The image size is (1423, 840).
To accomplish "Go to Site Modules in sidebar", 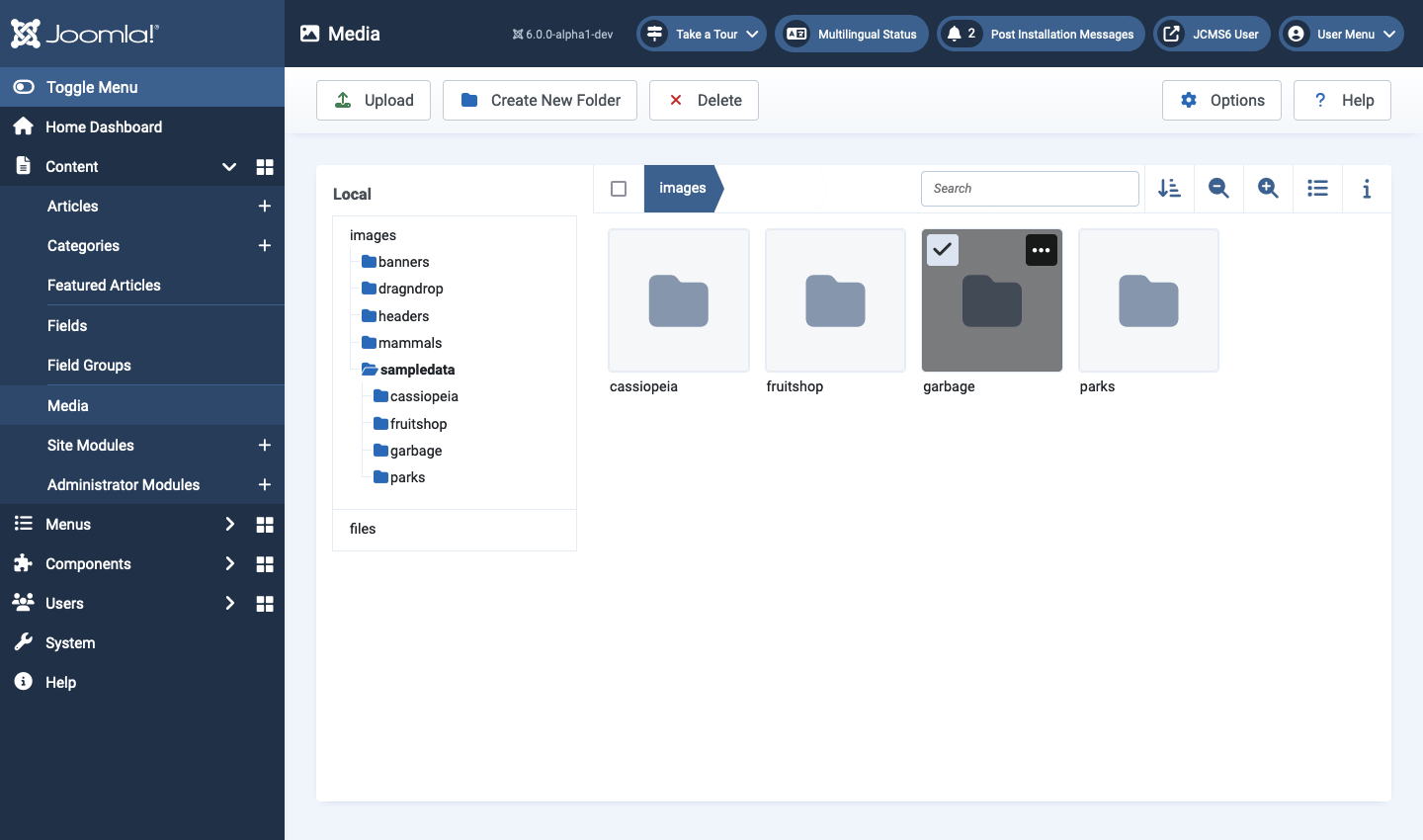I will 91,446.
